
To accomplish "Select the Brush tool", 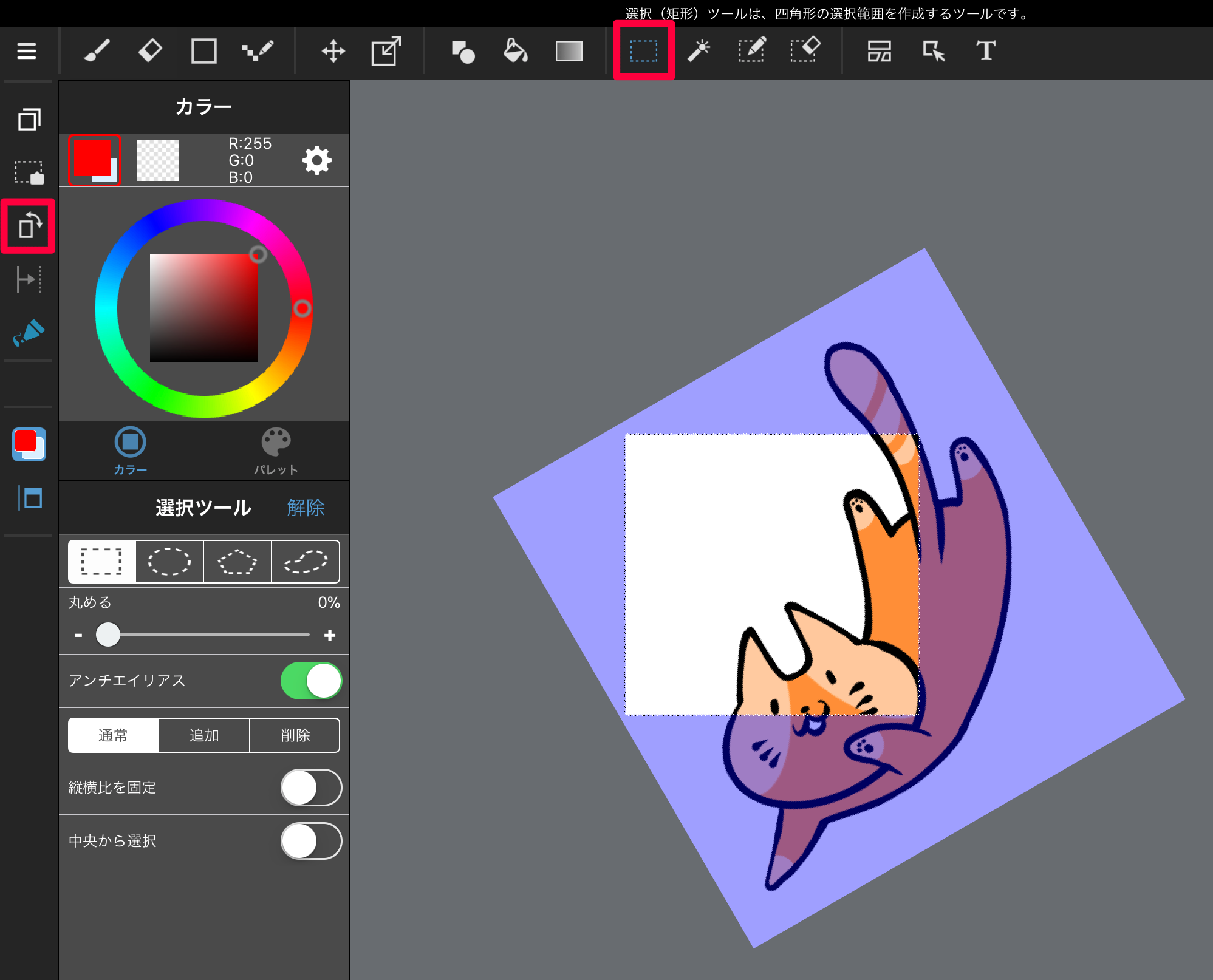I will [97, 51].
